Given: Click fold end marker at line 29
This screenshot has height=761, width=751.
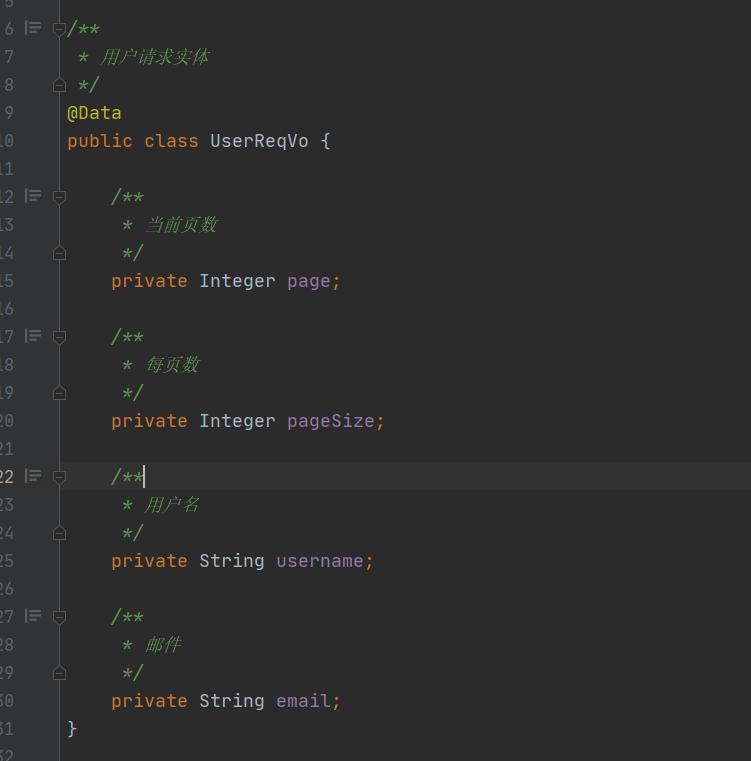Looking at the screenshot, I should pos(59,673).
